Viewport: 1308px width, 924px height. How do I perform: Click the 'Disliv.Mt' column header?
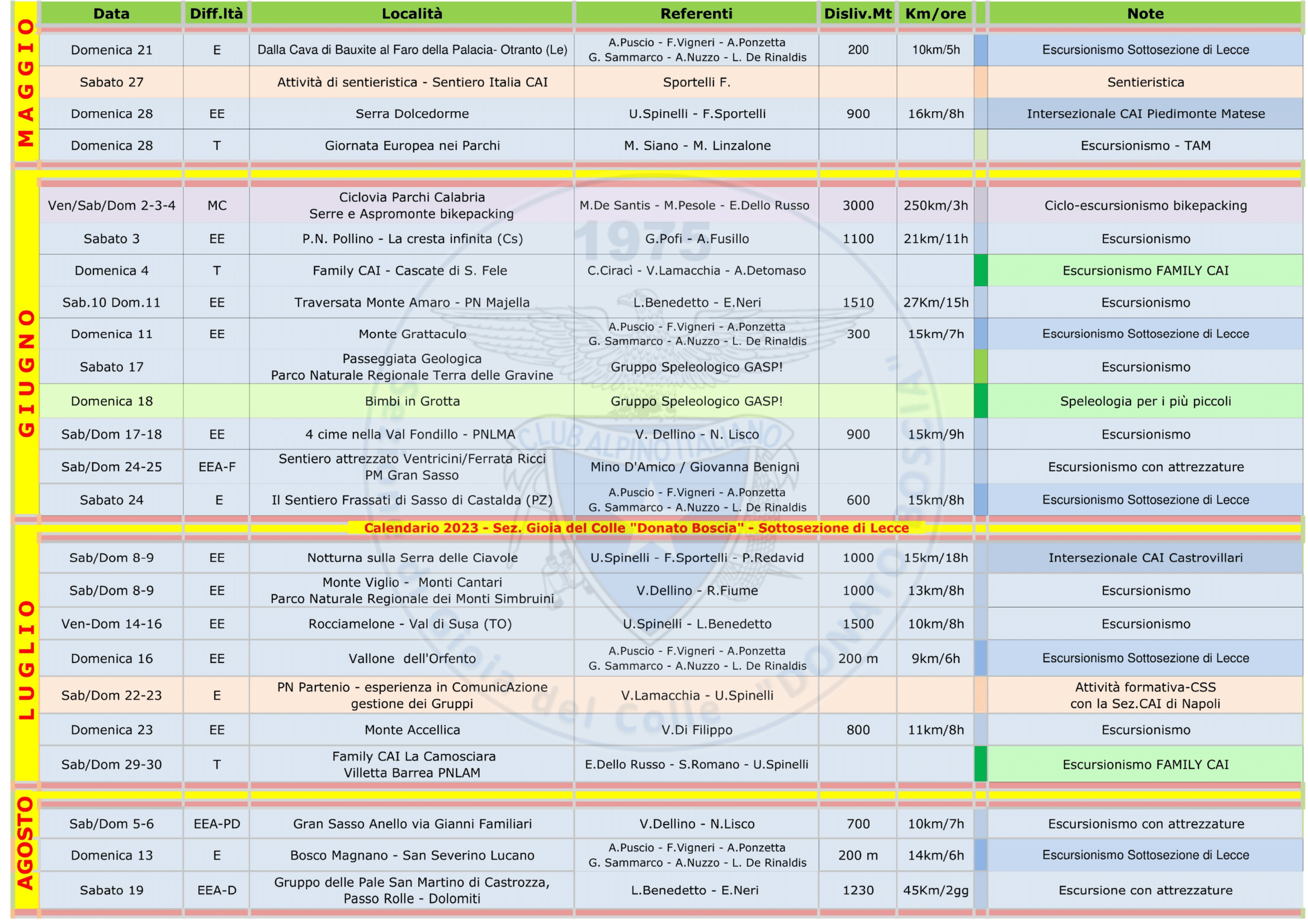(x=858, y=13)
